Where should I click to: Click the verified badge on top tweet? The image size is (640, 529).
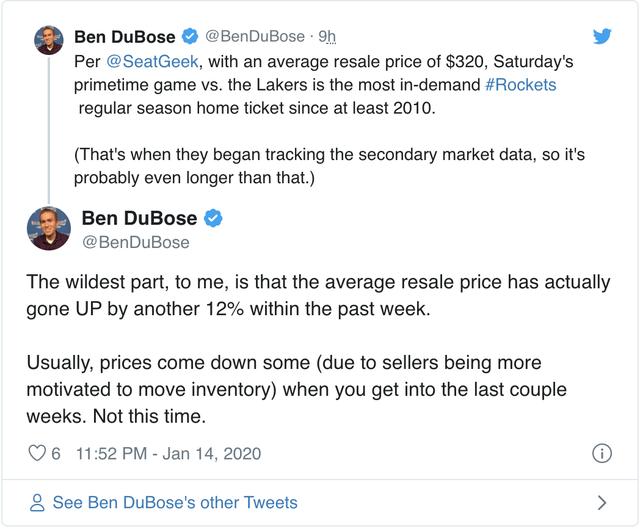189,36
